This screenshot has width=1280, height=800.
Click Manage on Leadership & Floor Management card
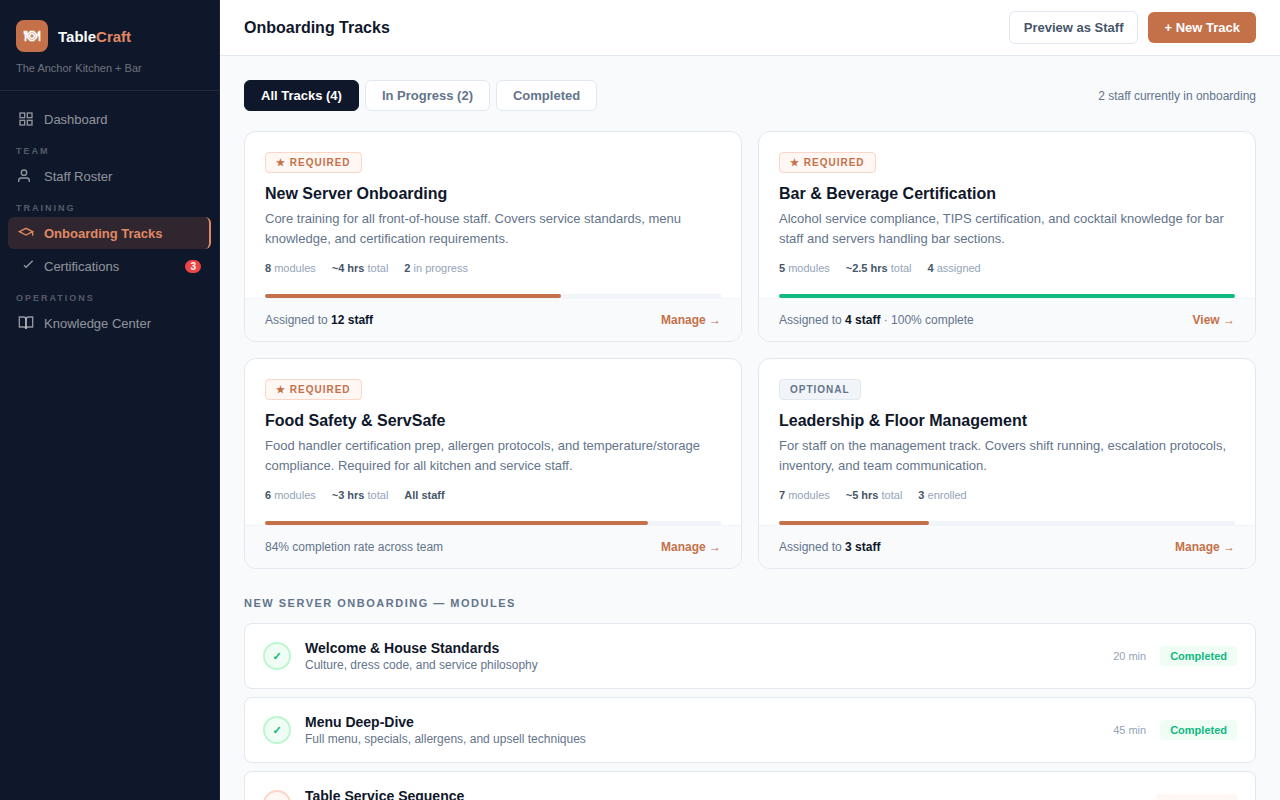[x=1204, y=547]
